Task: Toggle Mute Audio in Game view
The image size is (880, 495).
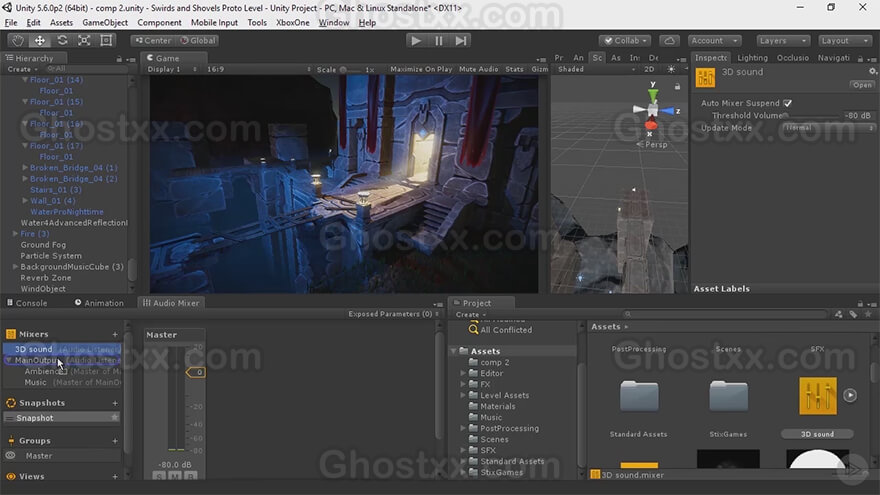Action: tap(479, 69)
